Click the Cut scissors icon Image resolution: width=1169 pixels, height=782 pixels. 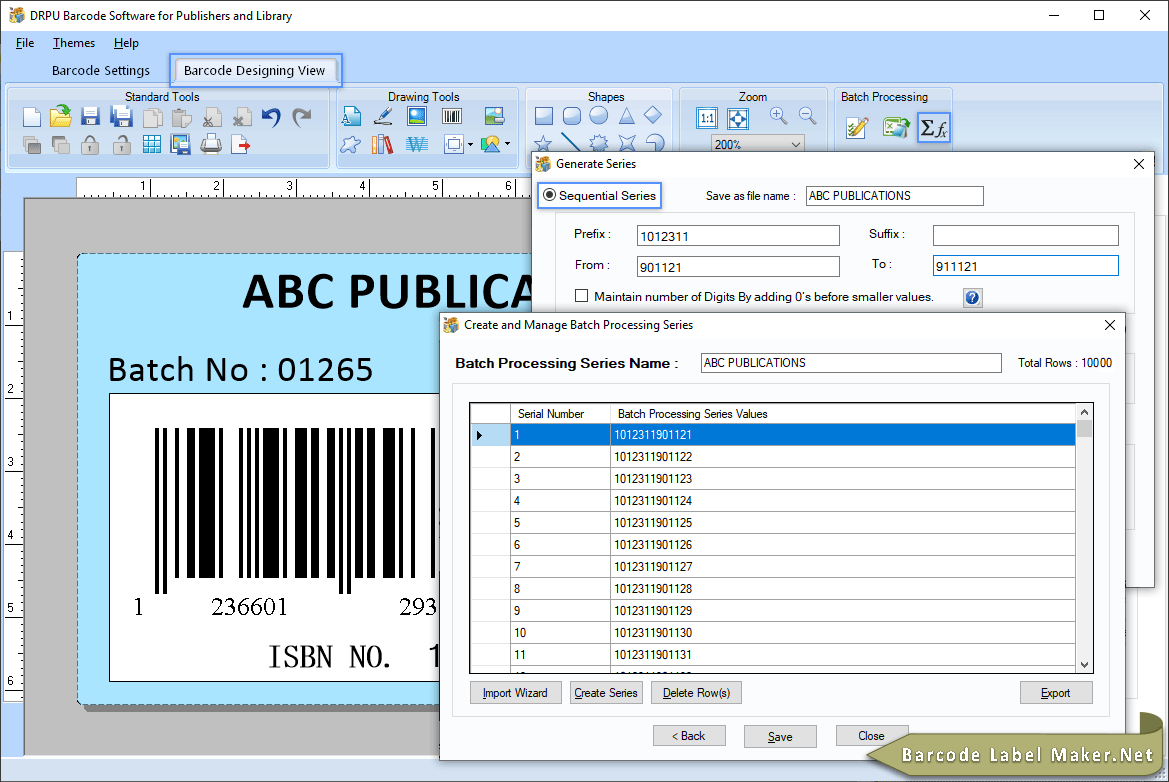coord(212,118)
